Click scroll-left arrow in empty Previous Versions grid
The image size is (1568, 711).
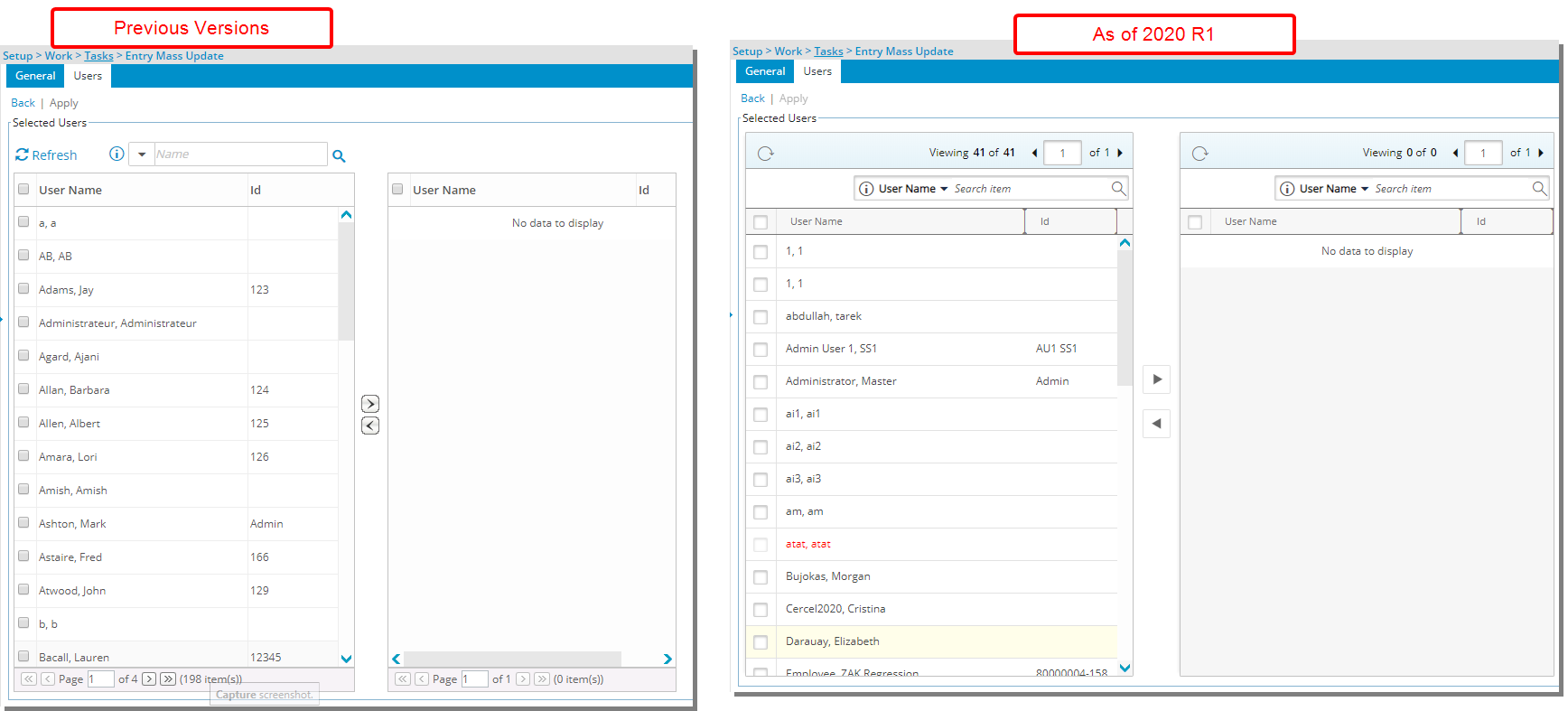pyautogui.click(x=397, y=660)
